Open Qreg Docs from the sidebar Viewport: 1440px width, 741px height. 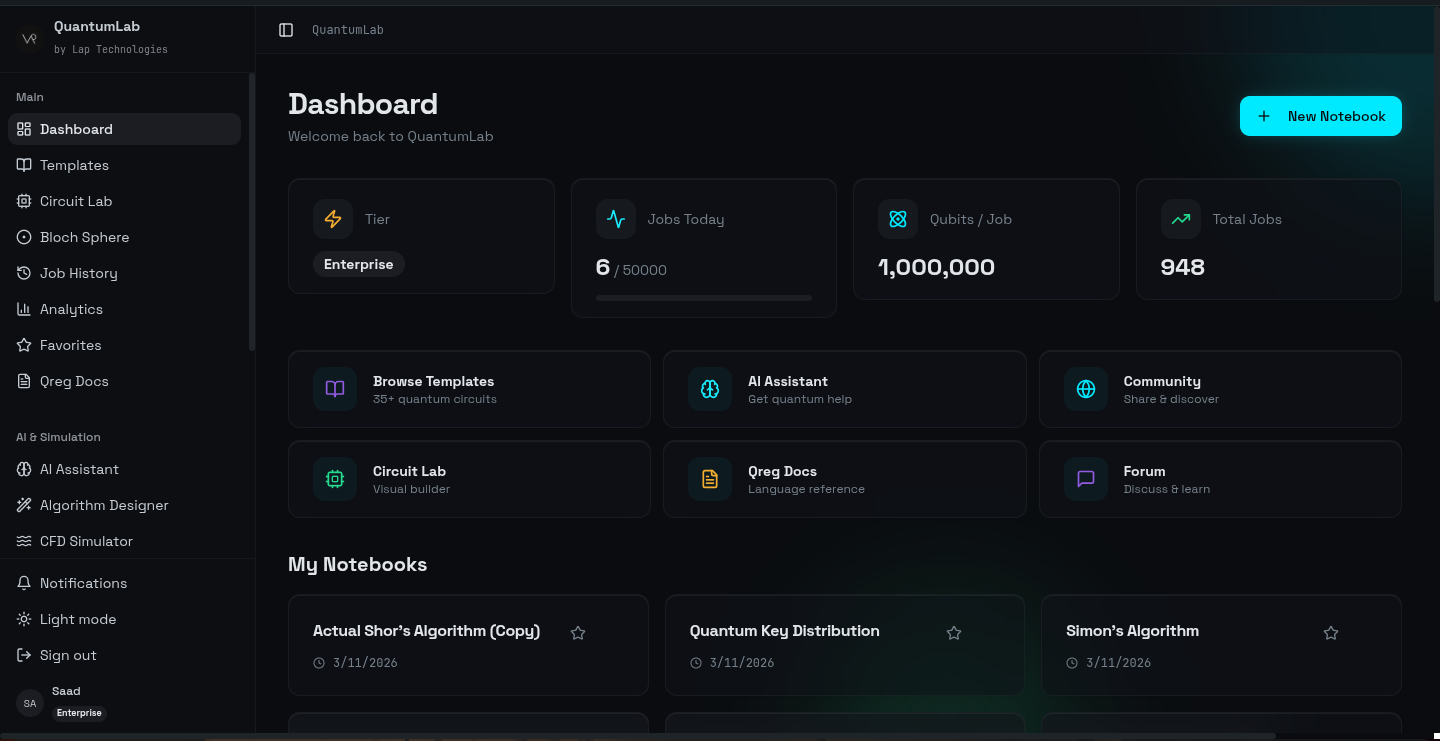72,381
